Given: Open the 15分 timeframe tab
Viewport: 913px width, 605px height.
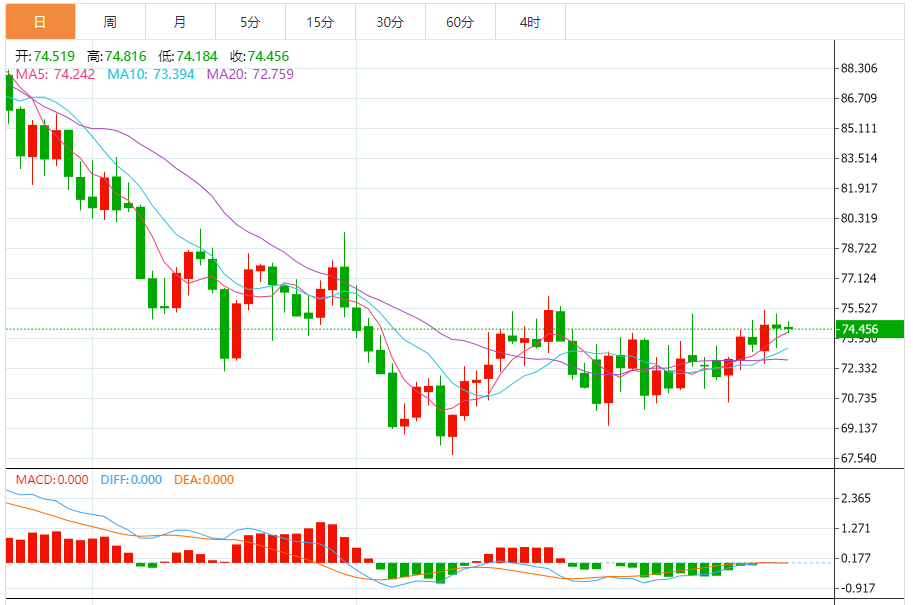Looking at the screenshot, I should (x=320, y=22).
